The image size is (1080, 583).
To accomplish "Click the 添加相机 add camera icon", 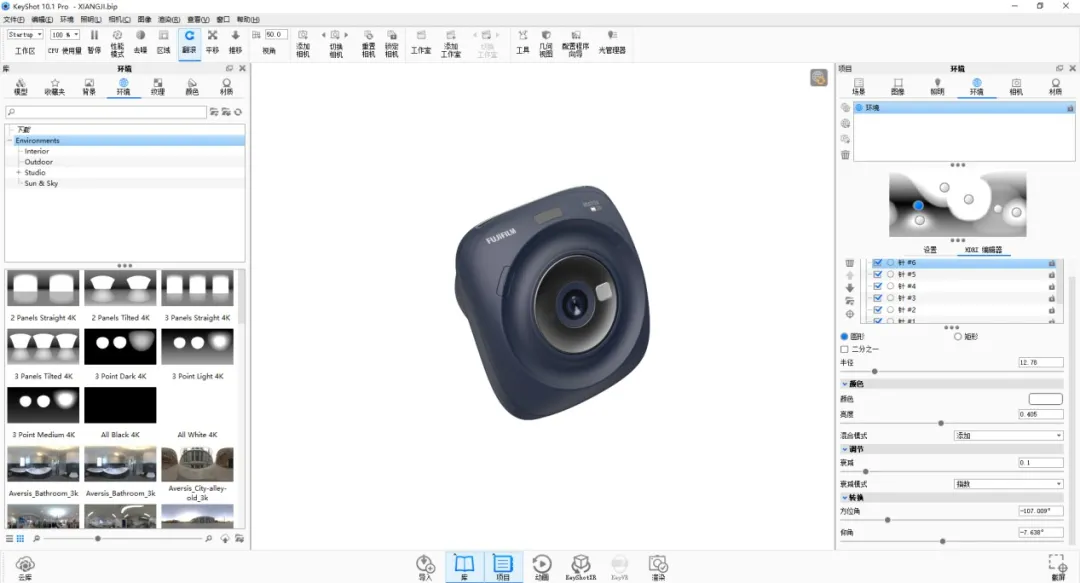I will [303, 43].
